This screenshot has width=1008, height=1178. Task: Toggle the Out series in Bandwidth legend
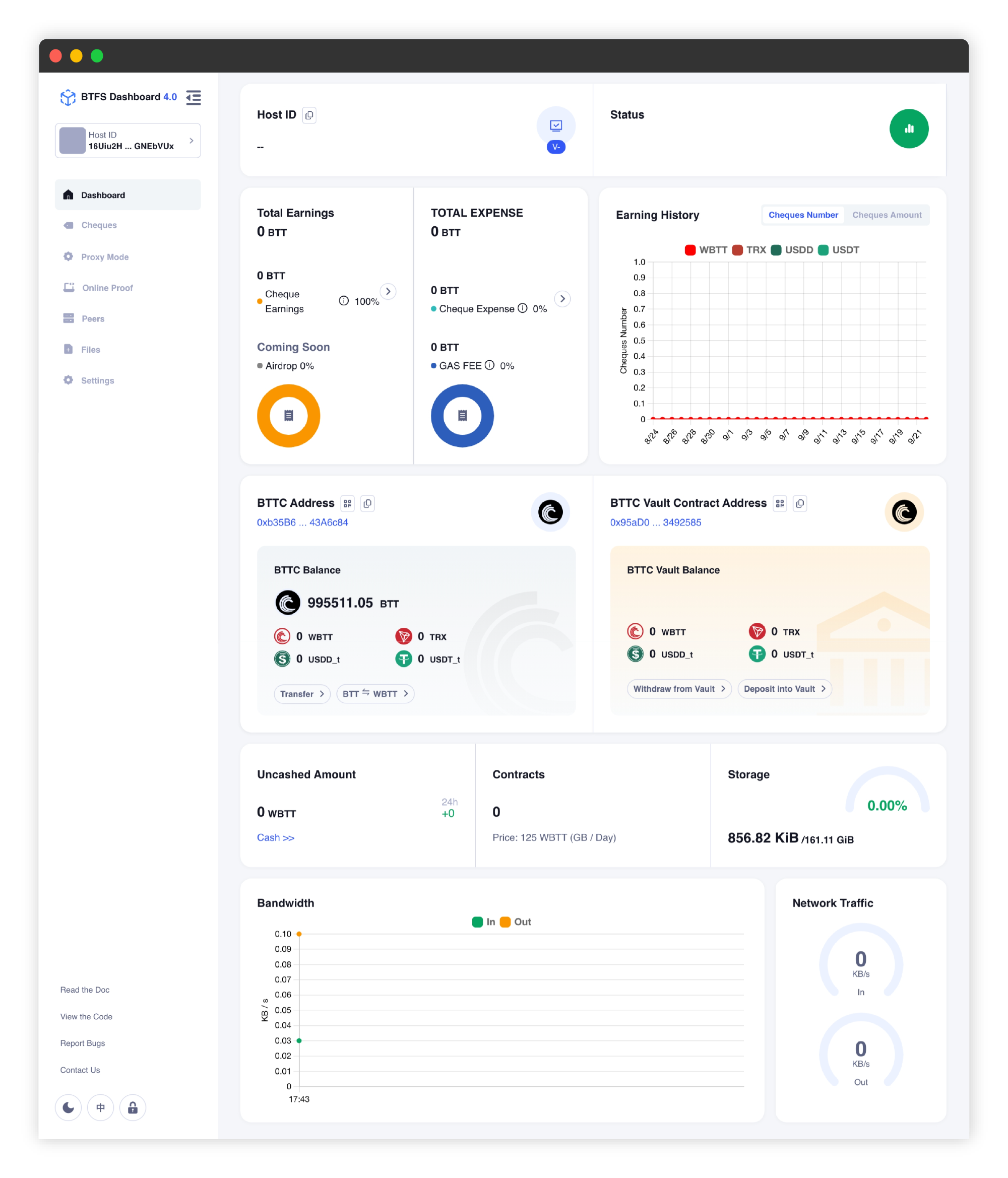[516, 922]
